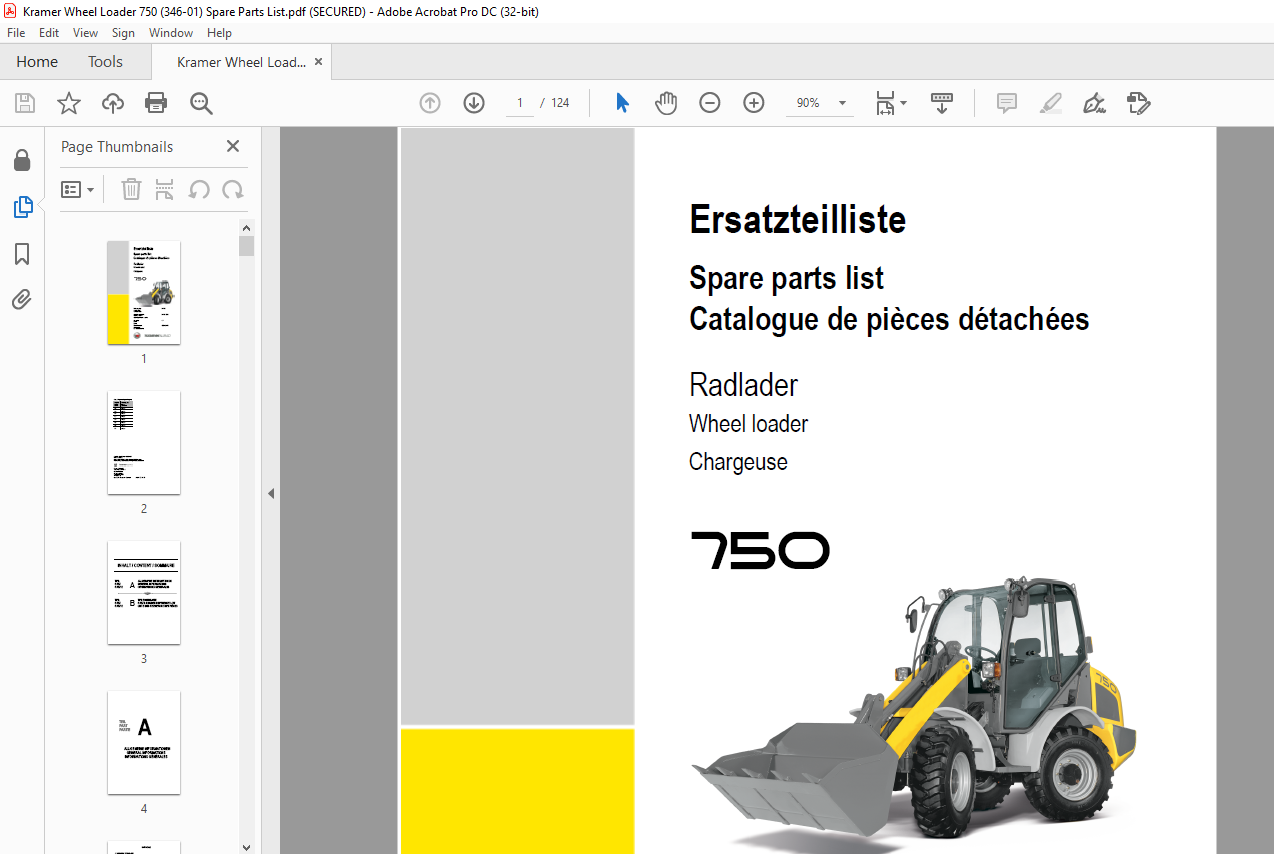
Task: Zoom out with the minus icon
Action: pyautogui.click(x=710, y=103)
